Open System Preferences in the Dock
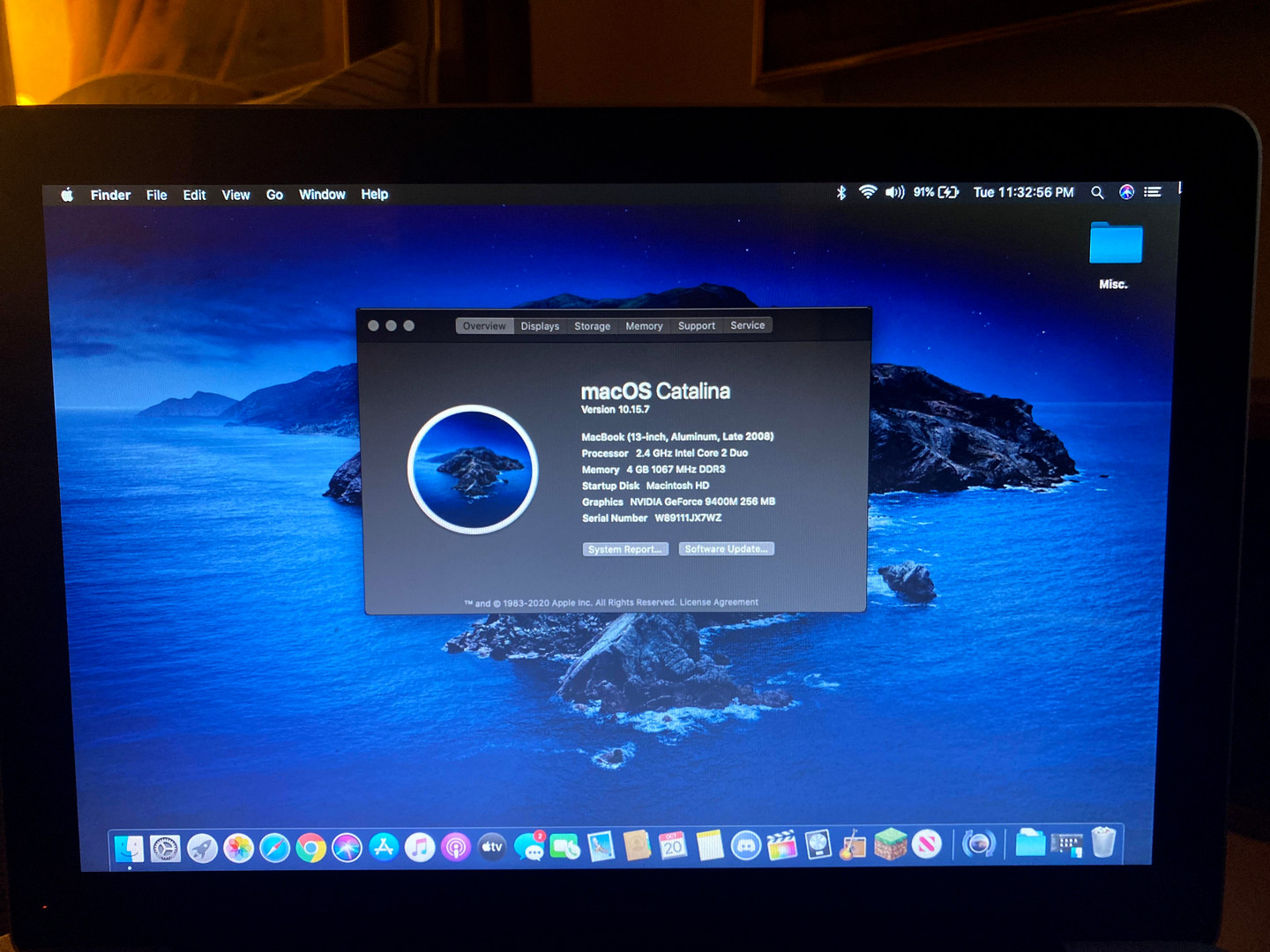Screen dimensions: 1270x952 pyautogui.click(x=165, y=849)
